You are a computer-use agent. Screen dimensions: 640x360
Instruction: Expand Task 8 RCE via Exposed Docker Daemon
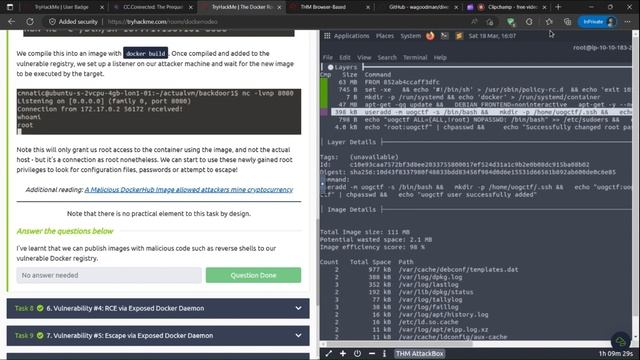click(158, 308)
